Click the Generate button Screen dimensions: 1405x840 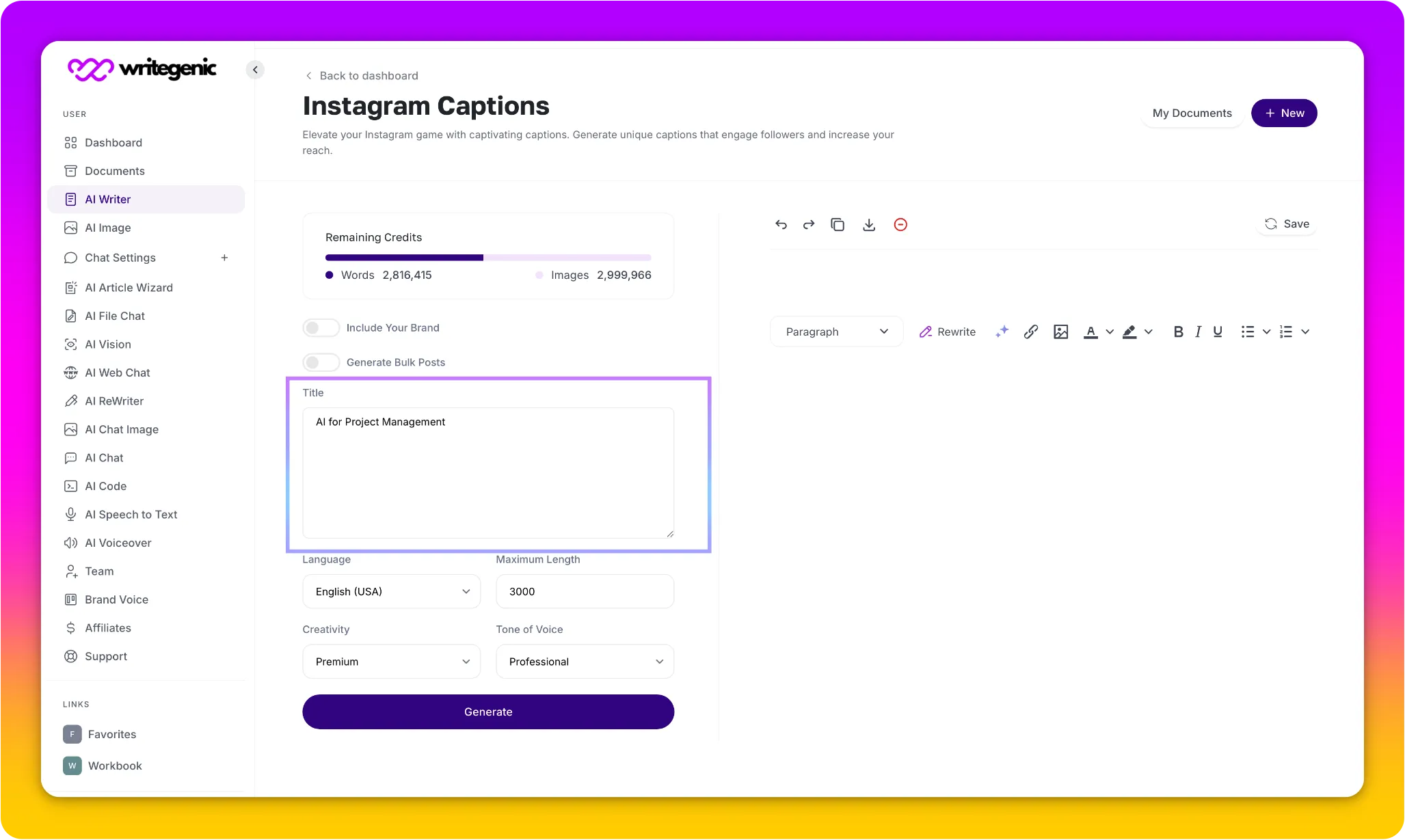[488, 711]
